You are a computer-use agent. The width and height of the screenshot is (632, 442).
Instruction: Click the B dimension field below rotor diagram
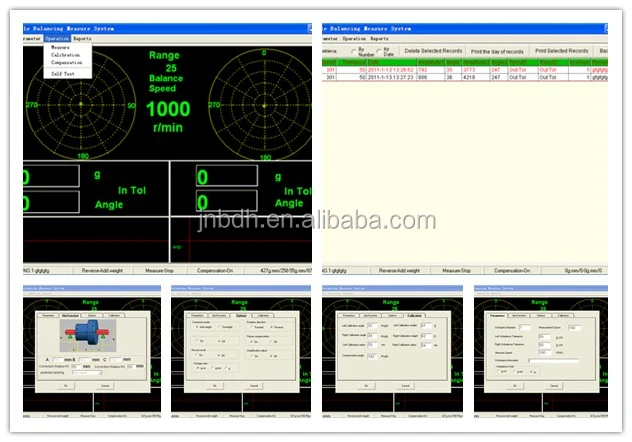pos(85,359)
